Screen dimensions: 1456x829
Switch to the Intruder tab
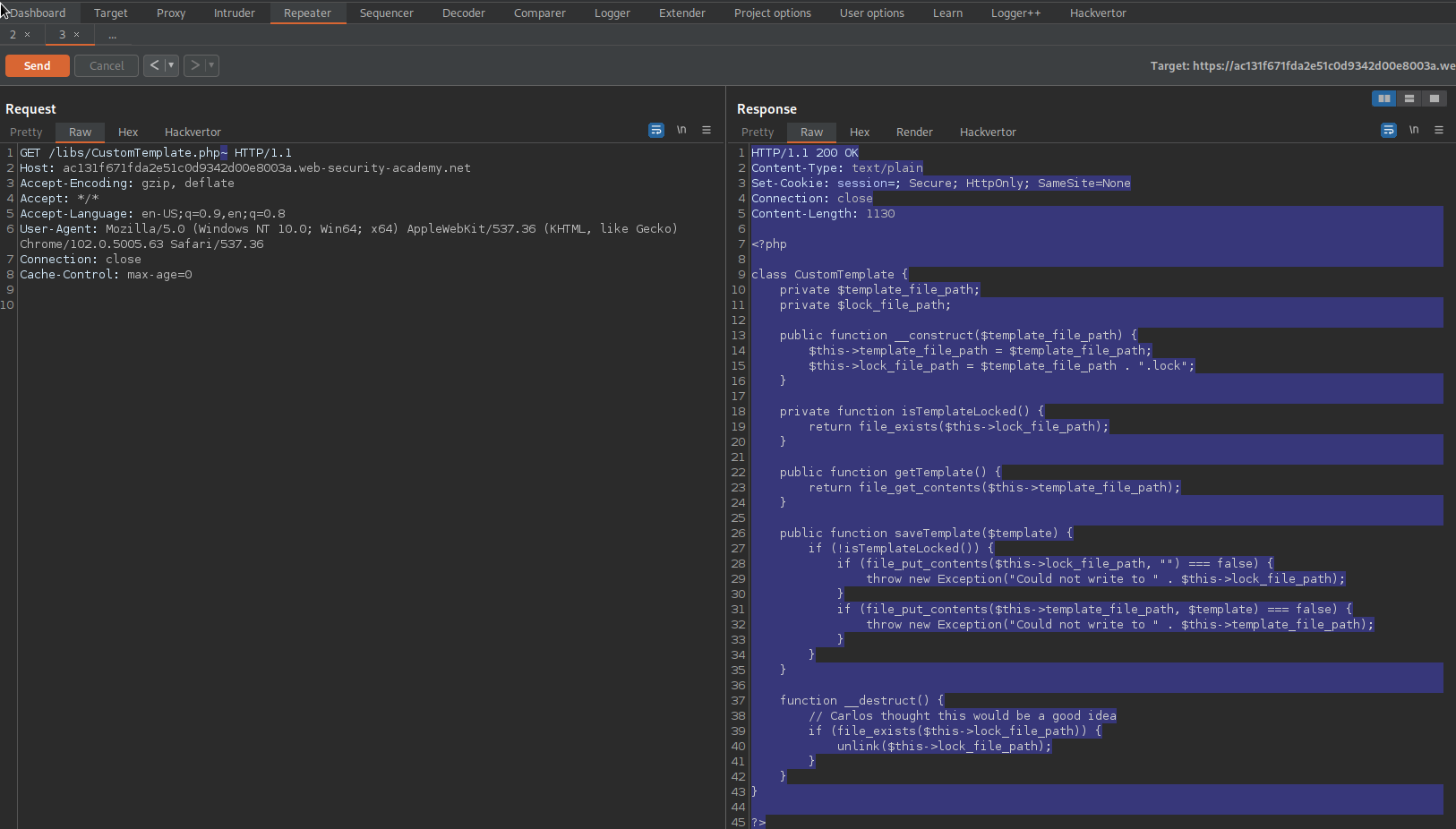pos(235,13)
